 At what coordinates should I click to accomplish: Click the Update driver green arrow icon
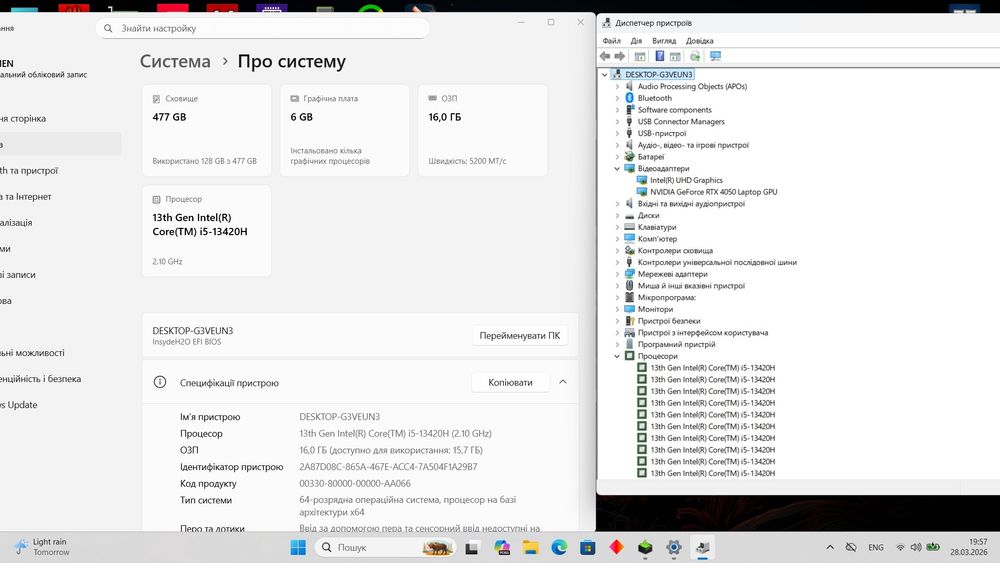click(x=695, y=56)
